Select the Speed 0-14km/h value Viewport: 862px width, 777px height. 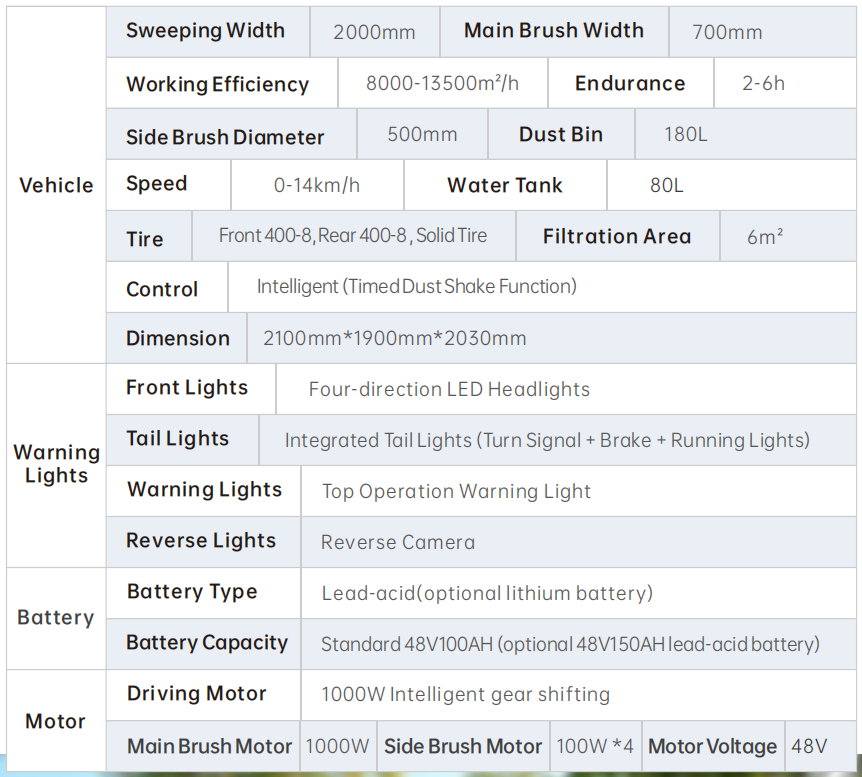point(317,185)
